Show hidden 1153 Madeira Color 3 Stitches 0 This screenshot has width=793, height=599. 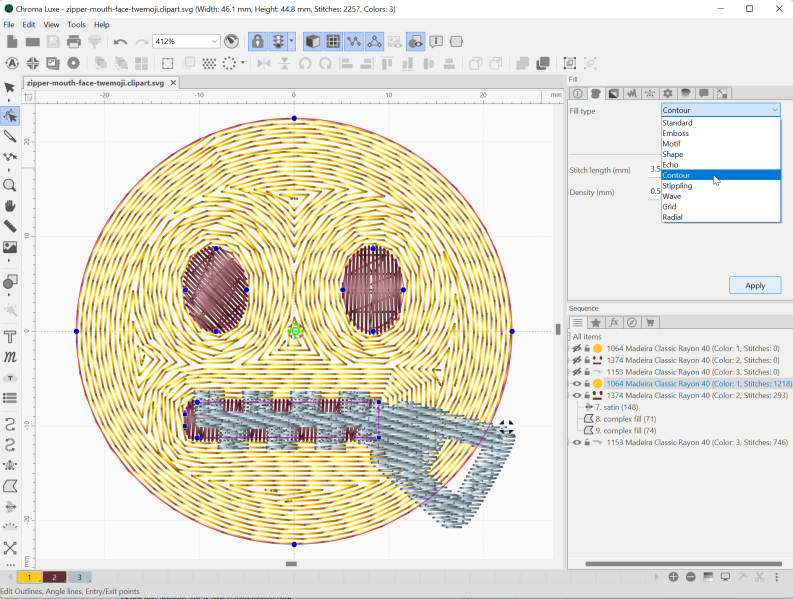tap(576, 372)
